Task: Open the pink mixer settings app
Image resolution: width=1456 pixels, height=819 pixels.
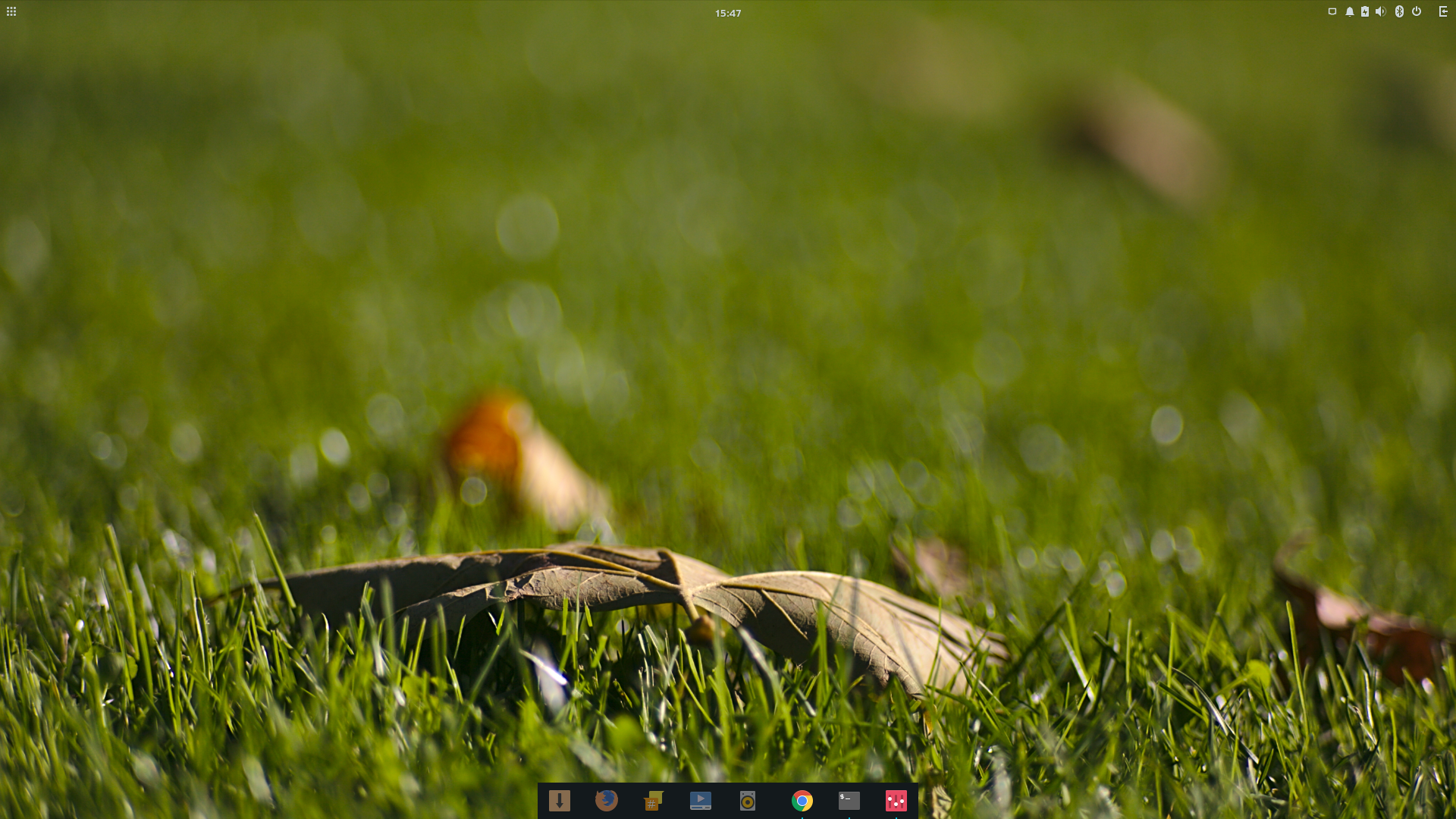Action: [896, 801]
